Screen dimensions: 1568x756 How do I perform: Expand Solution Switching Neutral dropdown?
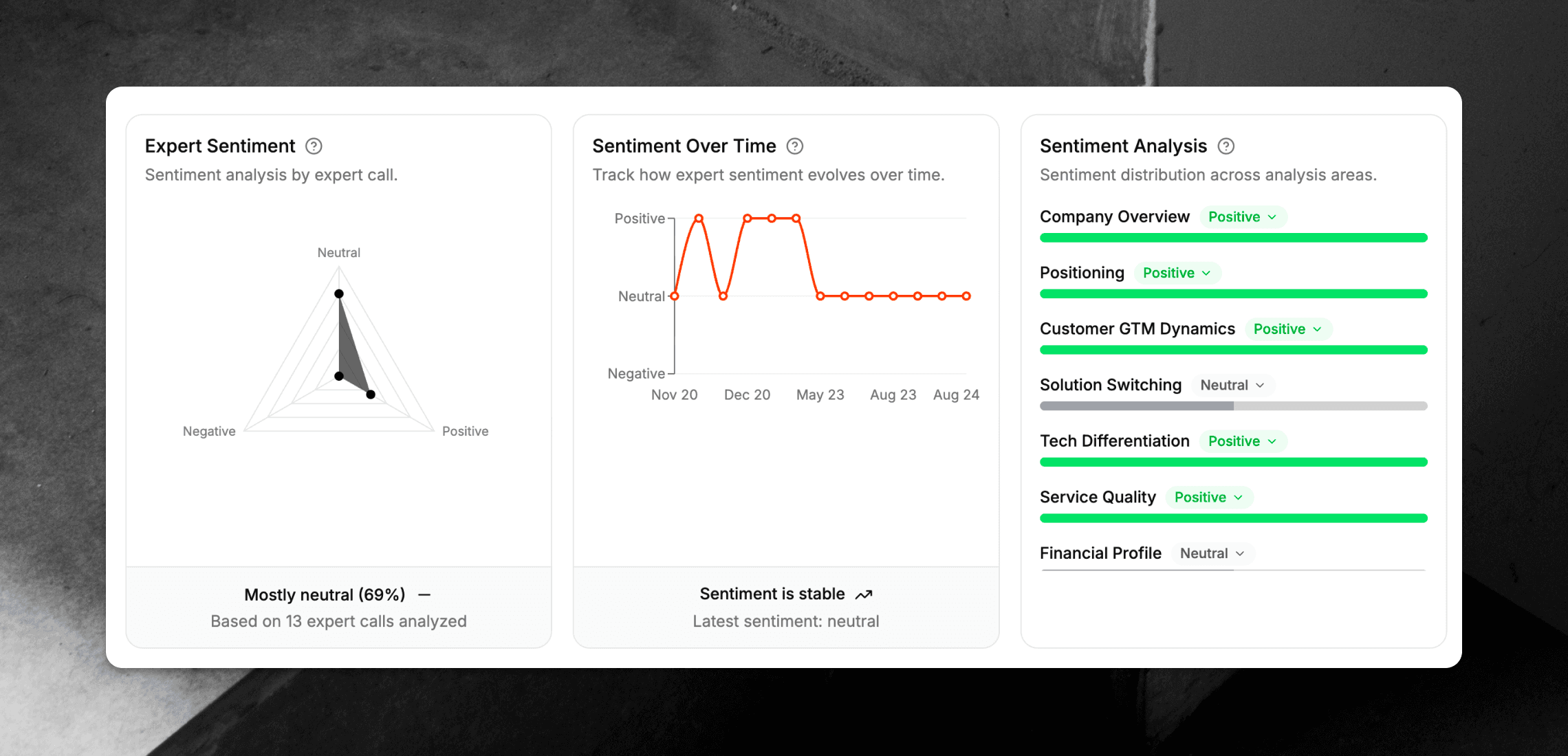(1232, 386)
